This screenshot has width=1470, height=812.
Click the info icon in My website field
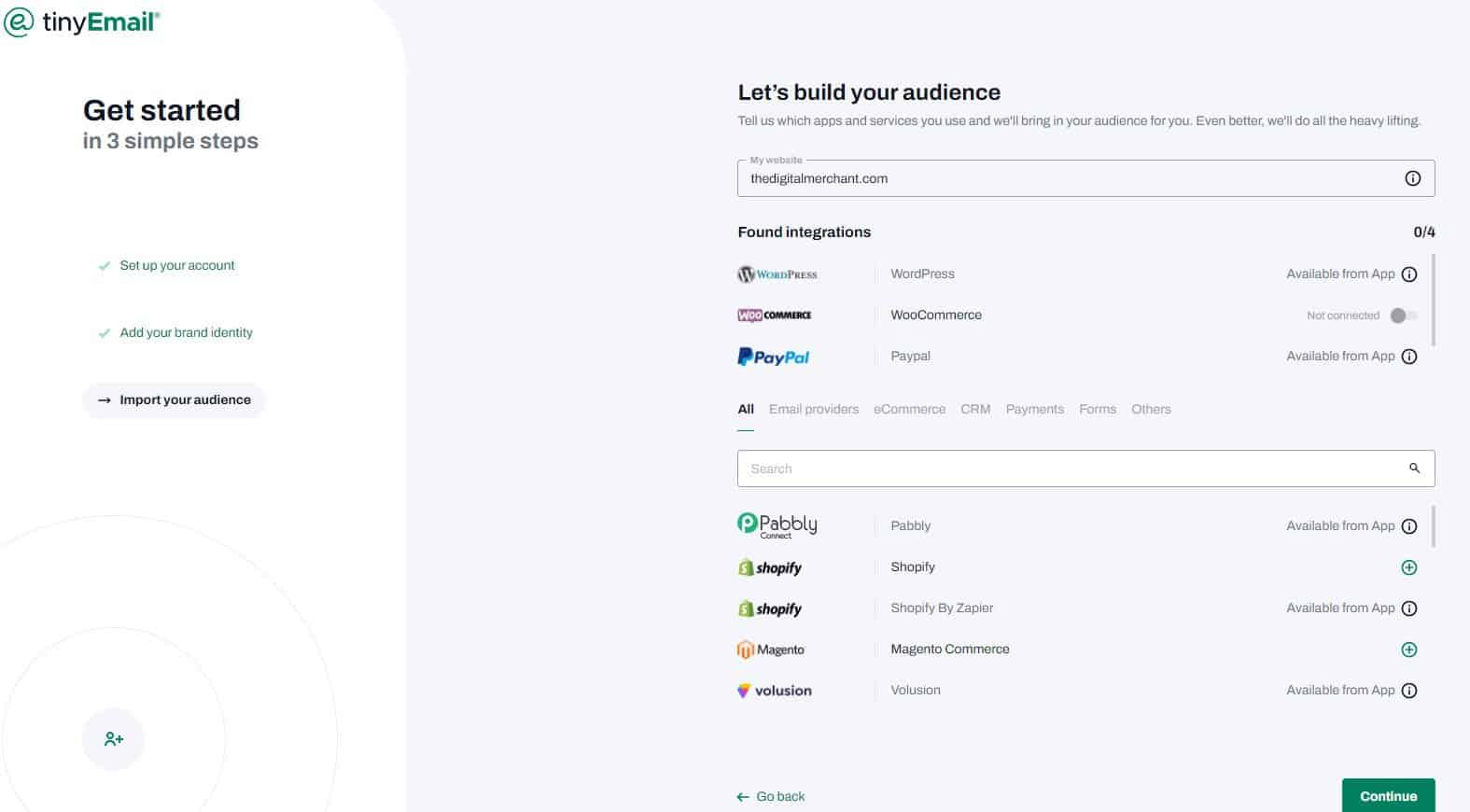pos(1413,178)
